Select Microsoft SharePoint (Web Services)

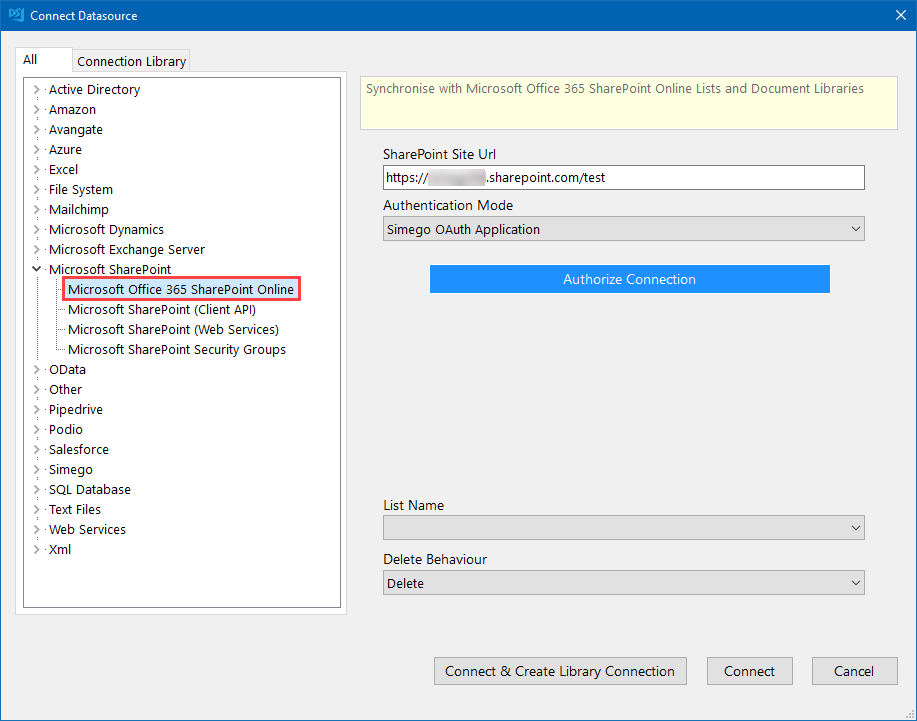click(x=173, y=329)
